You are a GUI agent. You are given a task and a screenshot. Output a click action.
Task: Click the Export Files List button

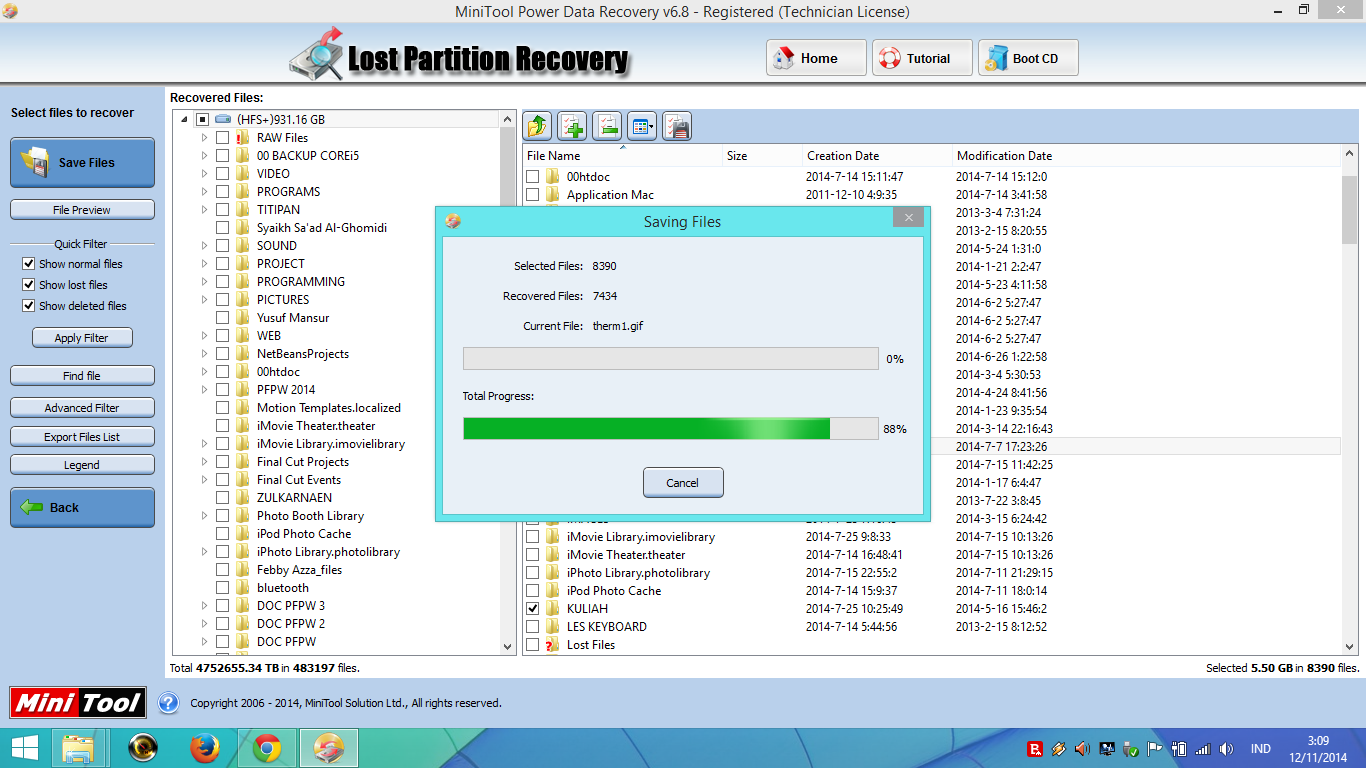click(x=82, y=437)
